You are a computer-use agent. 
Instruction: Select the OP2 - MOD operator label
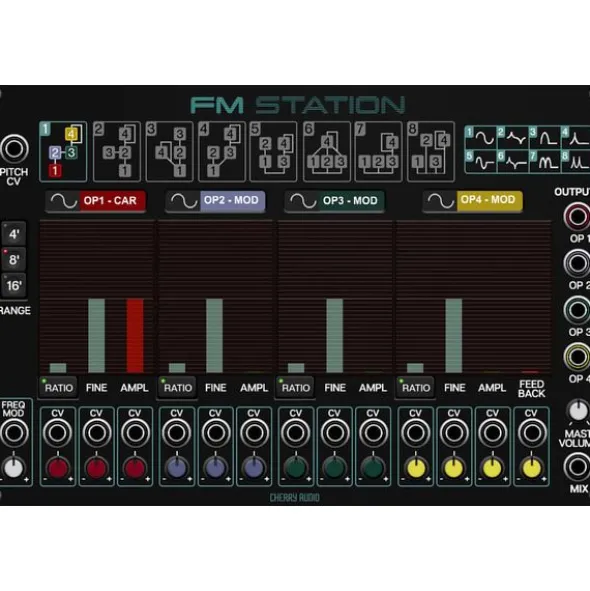pyautogui.click(x=232, y=201)
